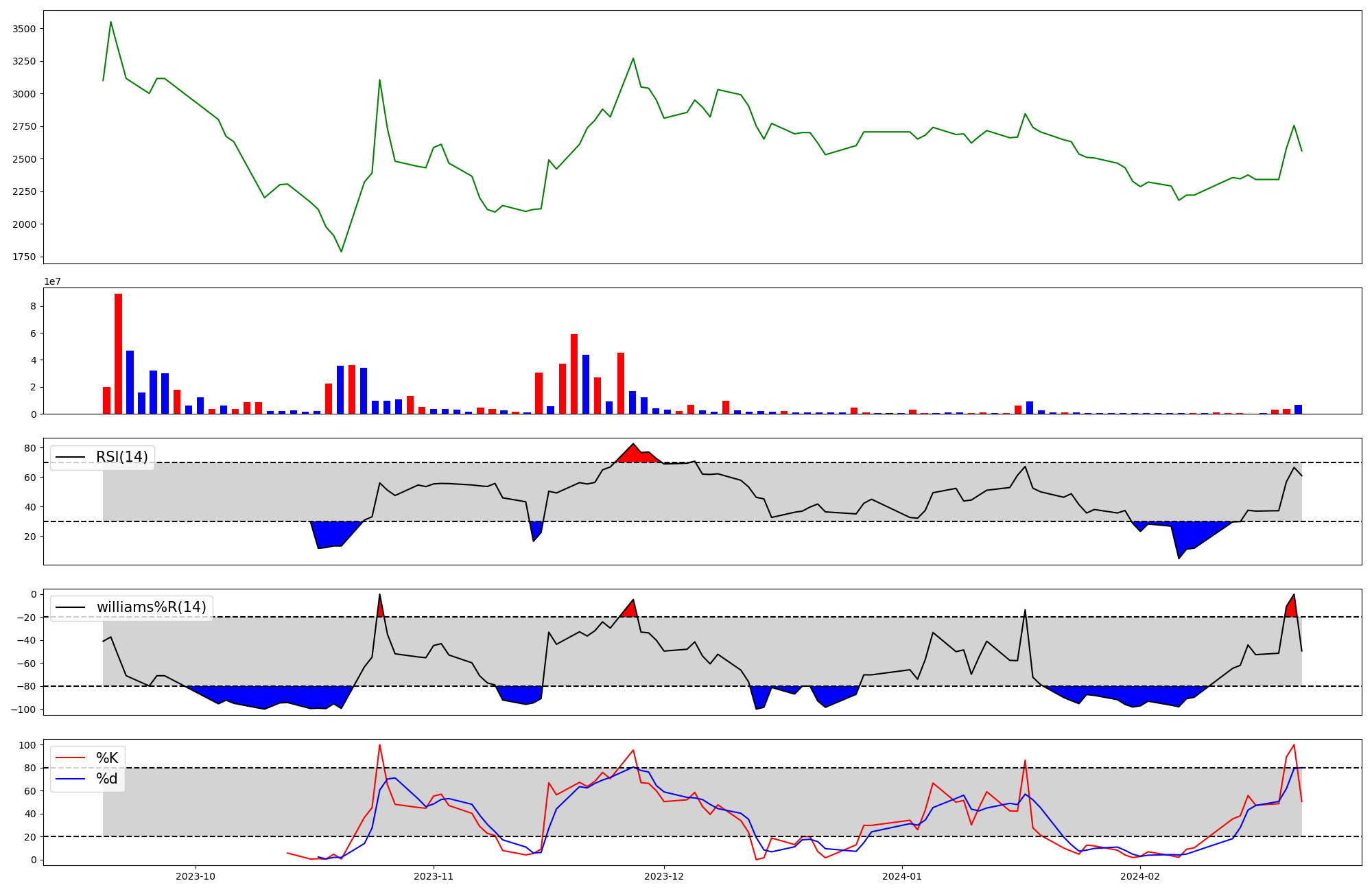Screen dimensions: 1372x892
Task: Click the tallest red volume bar
Action: pos(118,353)
